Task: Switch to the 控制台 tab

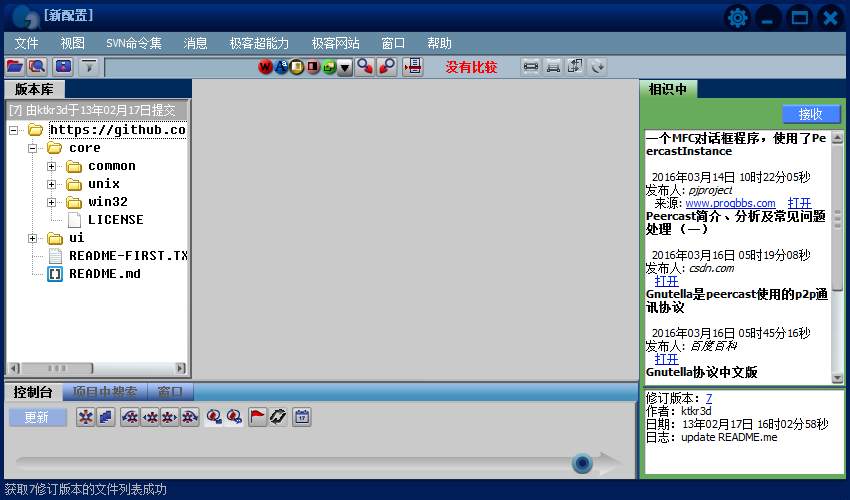Action: (33, 392)
